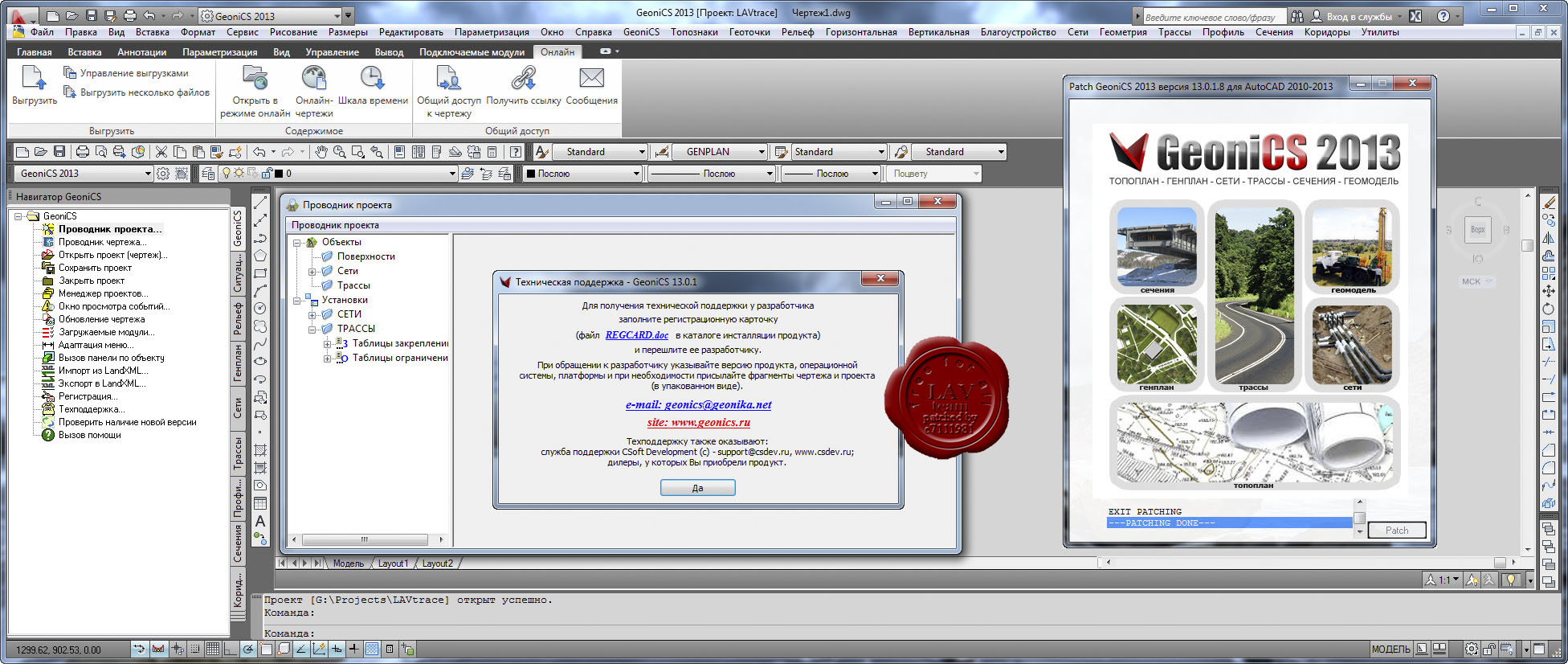This screenshot has height=664, width=1568.
Task: Open the 'Онлайн-чертежи' ribbon tool
Action: pos(313,78)
